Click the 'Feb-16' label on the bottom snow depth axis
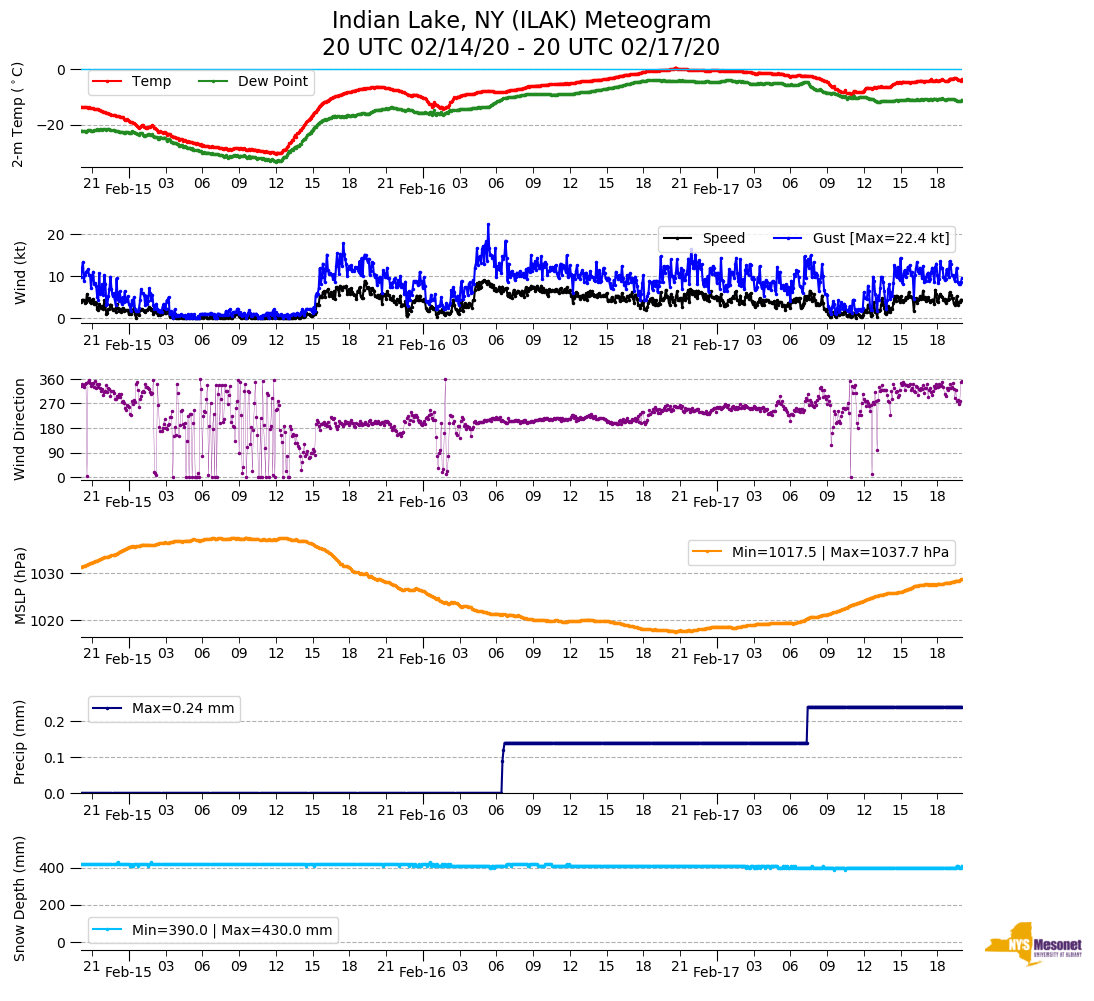This screenshot has height=1001, width=1094. [x=422, y=972]
